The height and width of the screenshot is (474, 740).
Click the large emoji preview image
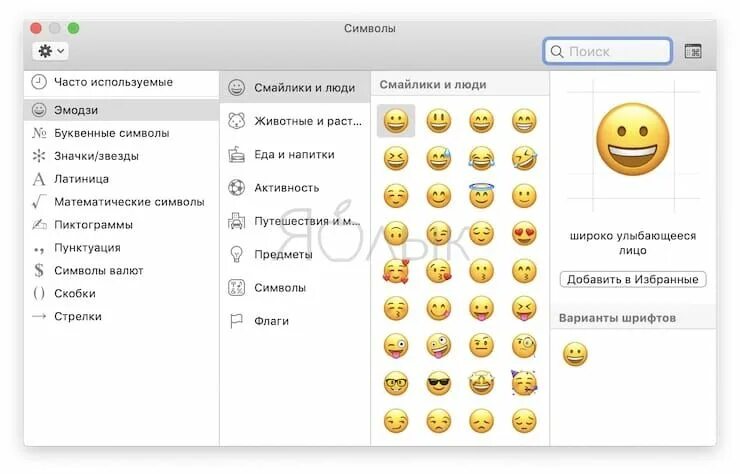[632, 140]
